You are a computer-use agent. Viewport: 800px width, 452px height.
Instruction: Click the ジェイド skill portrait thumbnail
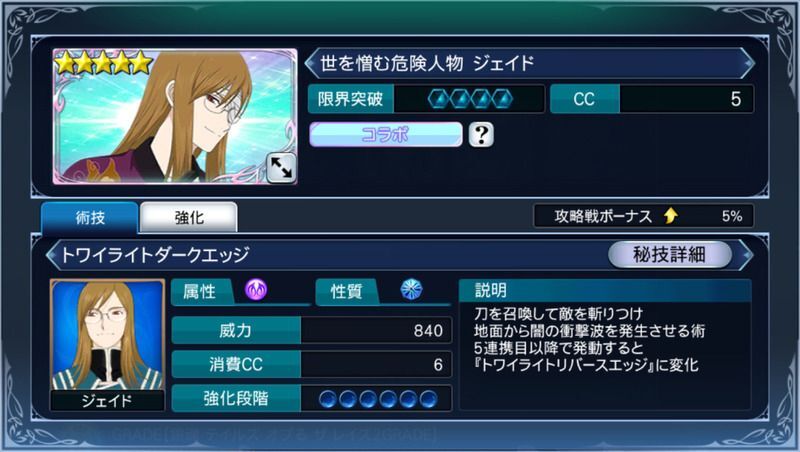(x=107, y=344)
